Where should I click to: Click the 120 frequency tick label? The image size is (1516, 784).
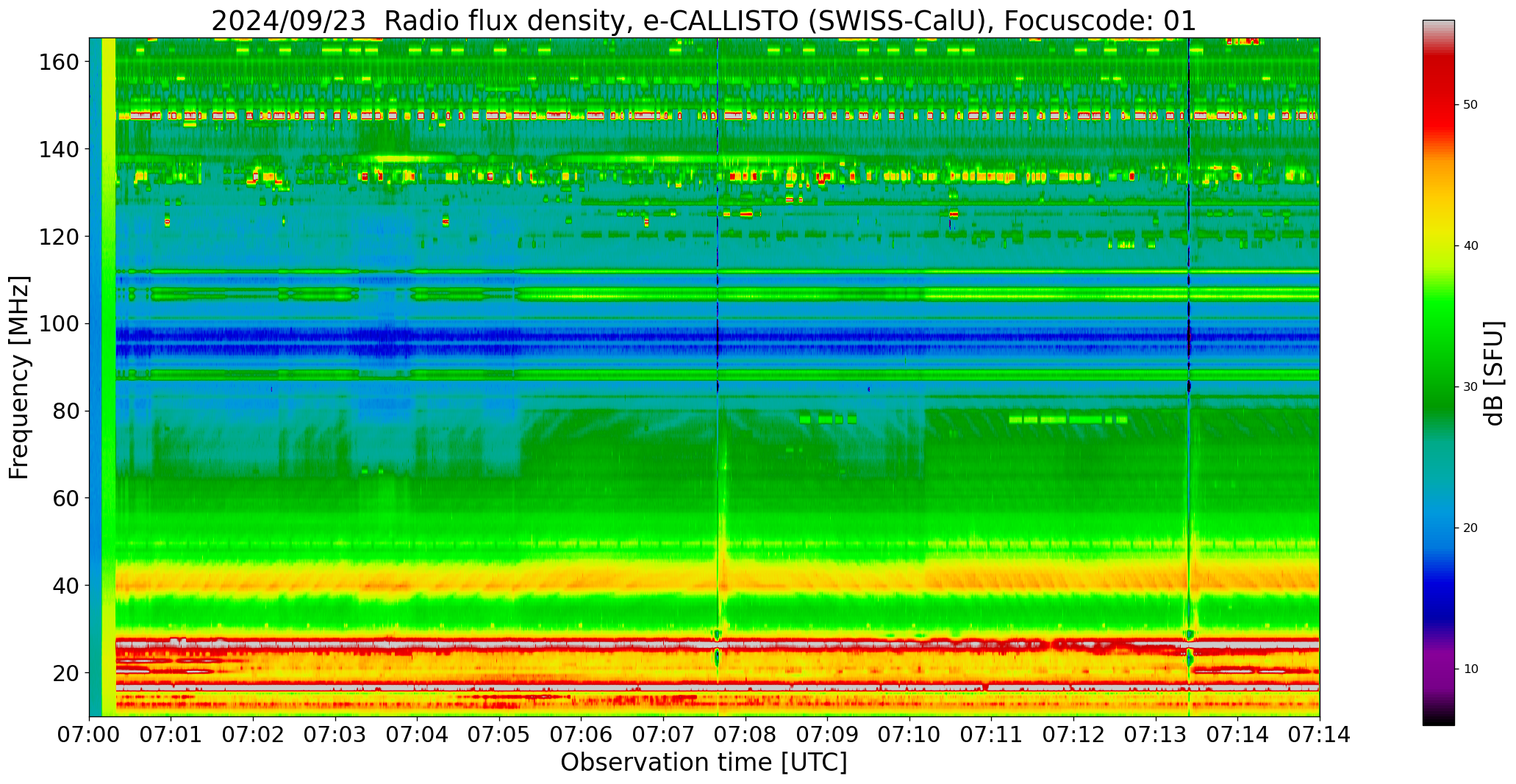coord(59,237)
